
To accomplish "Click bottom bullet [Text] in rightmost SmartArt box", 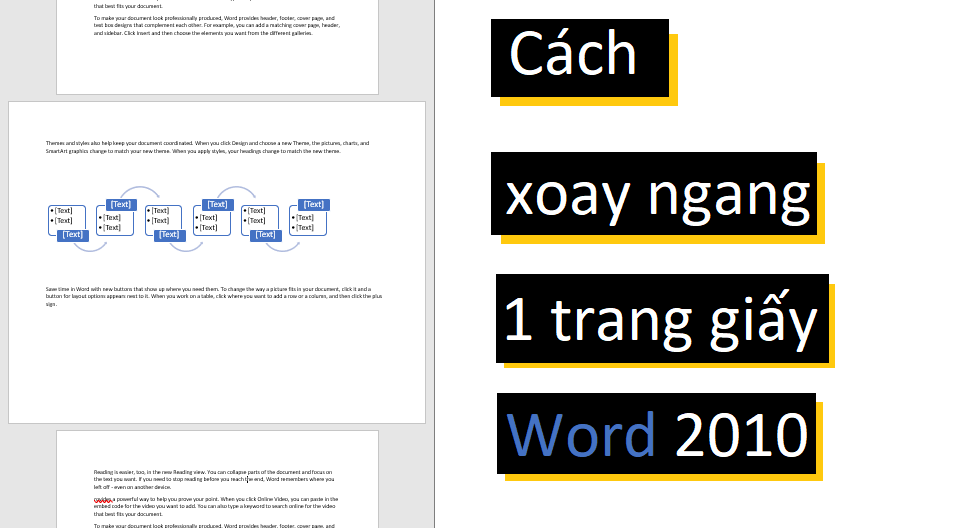I will 305,228.
